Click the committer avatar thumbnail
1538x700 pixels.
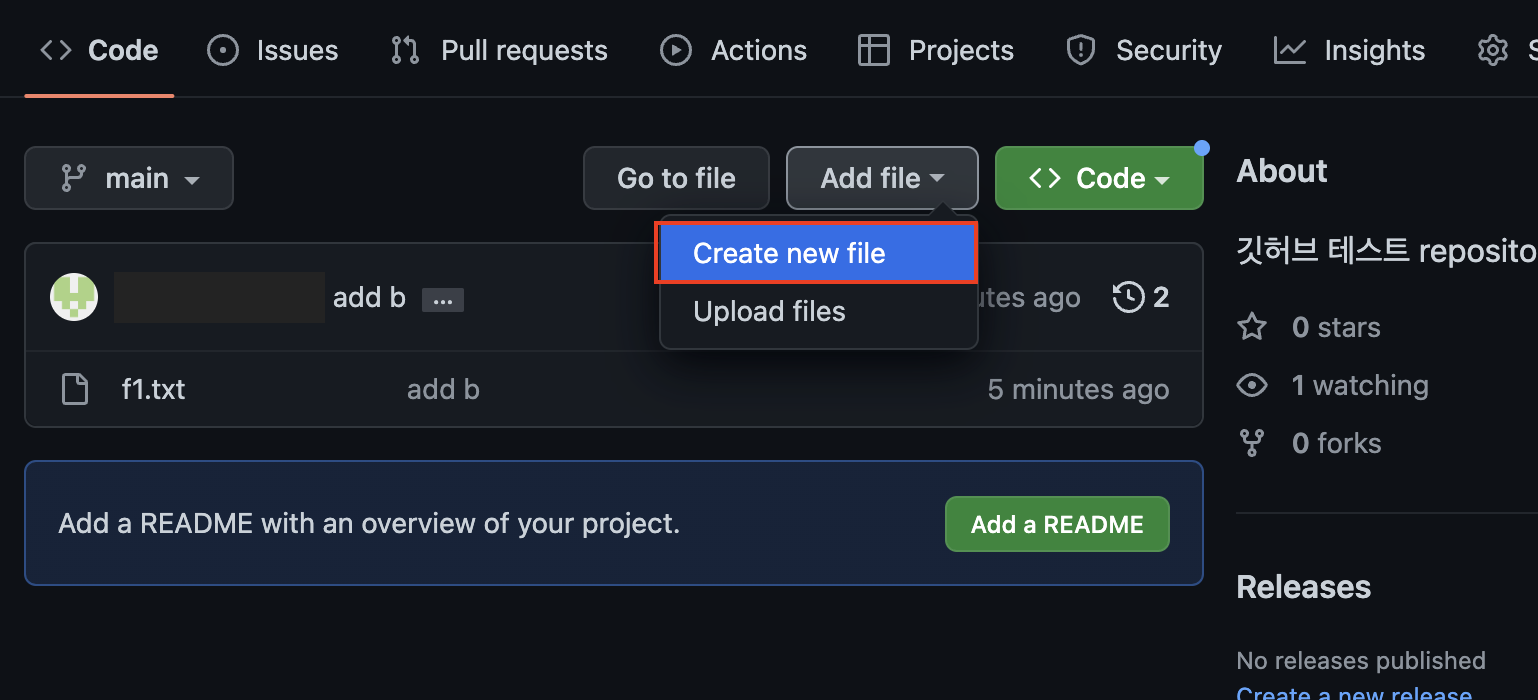point(74,297)
